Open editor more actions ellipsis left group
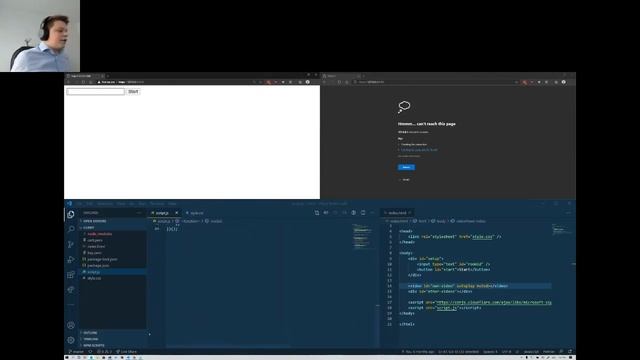640x360 pixels. (372, 213)
